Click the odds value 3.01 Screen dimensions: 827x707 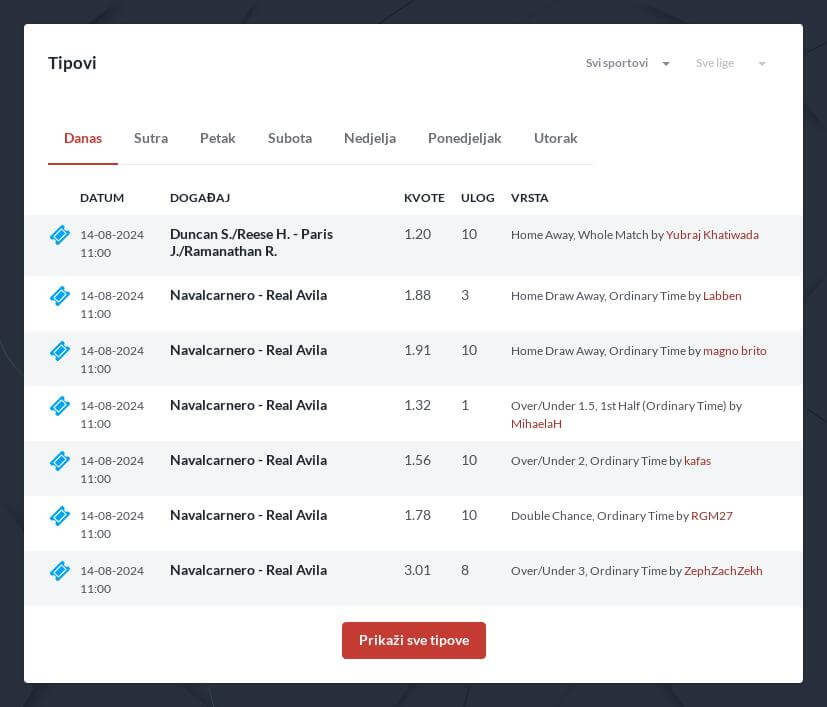pyautogui.click(x=417, y=570)
